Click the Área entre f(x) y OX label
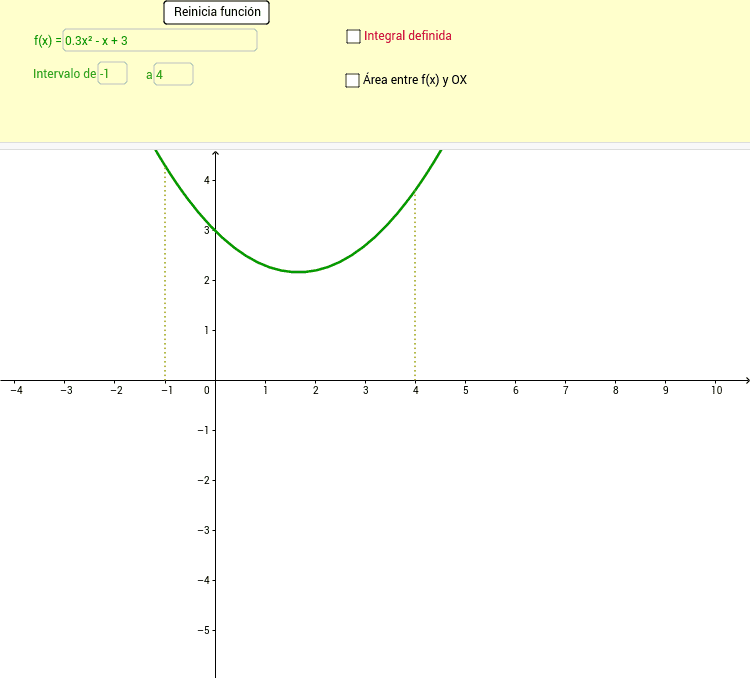Image resolution: width=752 pixels, height=680 pixels. click(x=415, y=80)
